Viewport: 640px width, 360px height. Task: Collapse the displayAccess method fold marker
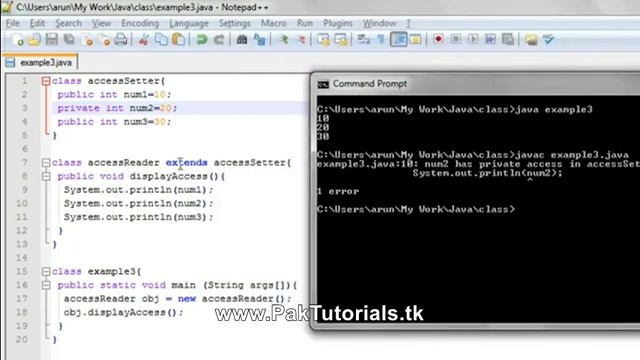point(46,176)
